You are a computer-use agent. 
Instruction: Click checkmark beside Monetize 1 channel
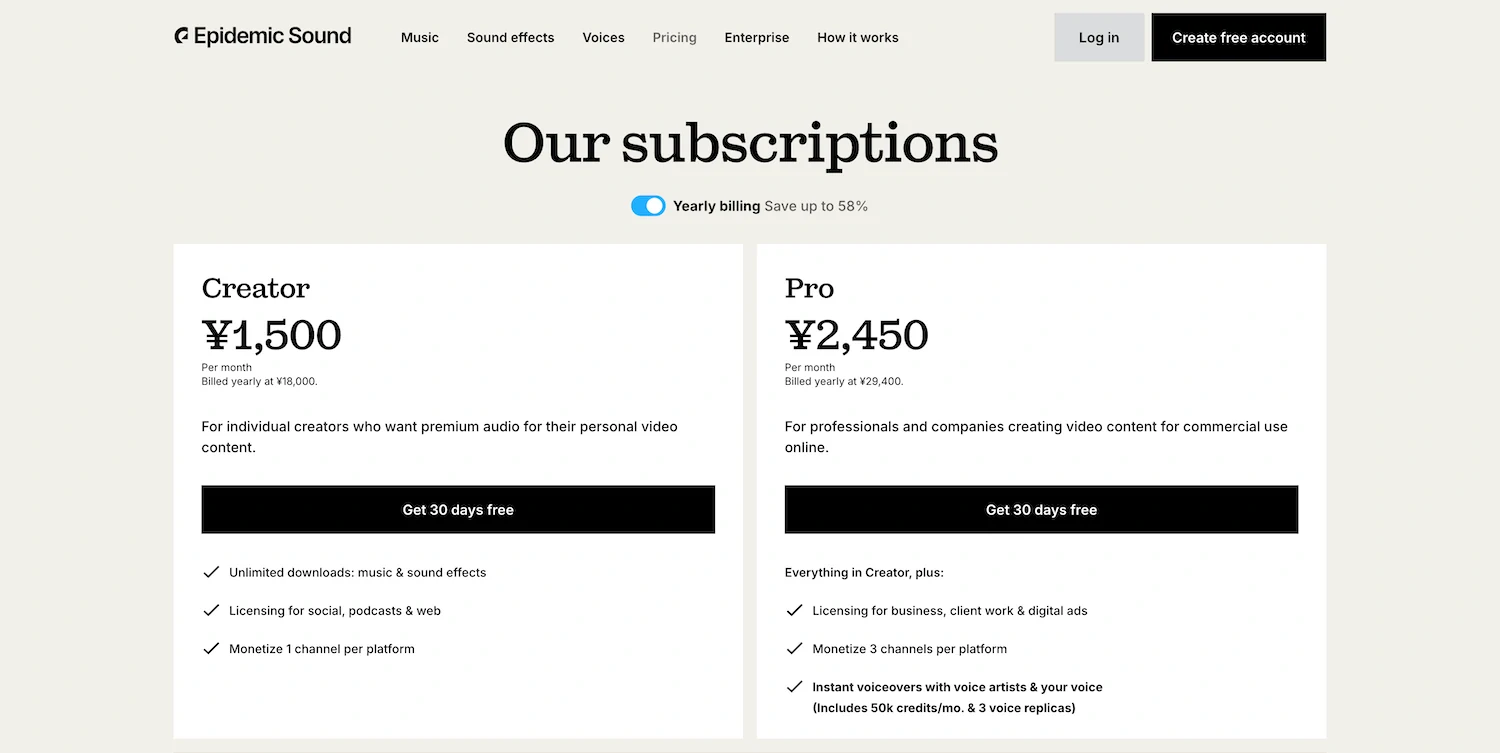click(211, 648)
